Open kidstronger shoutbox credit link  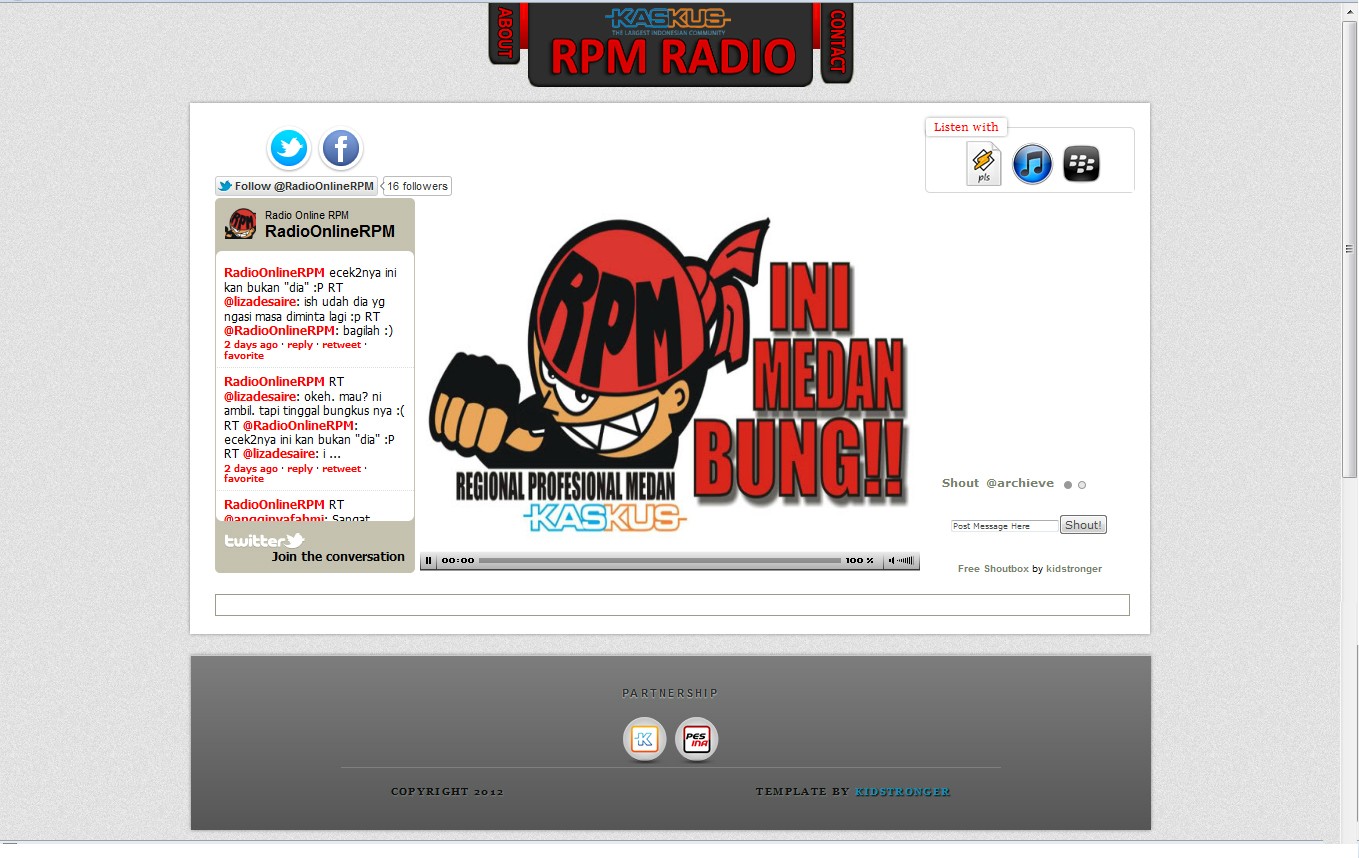1074,569
